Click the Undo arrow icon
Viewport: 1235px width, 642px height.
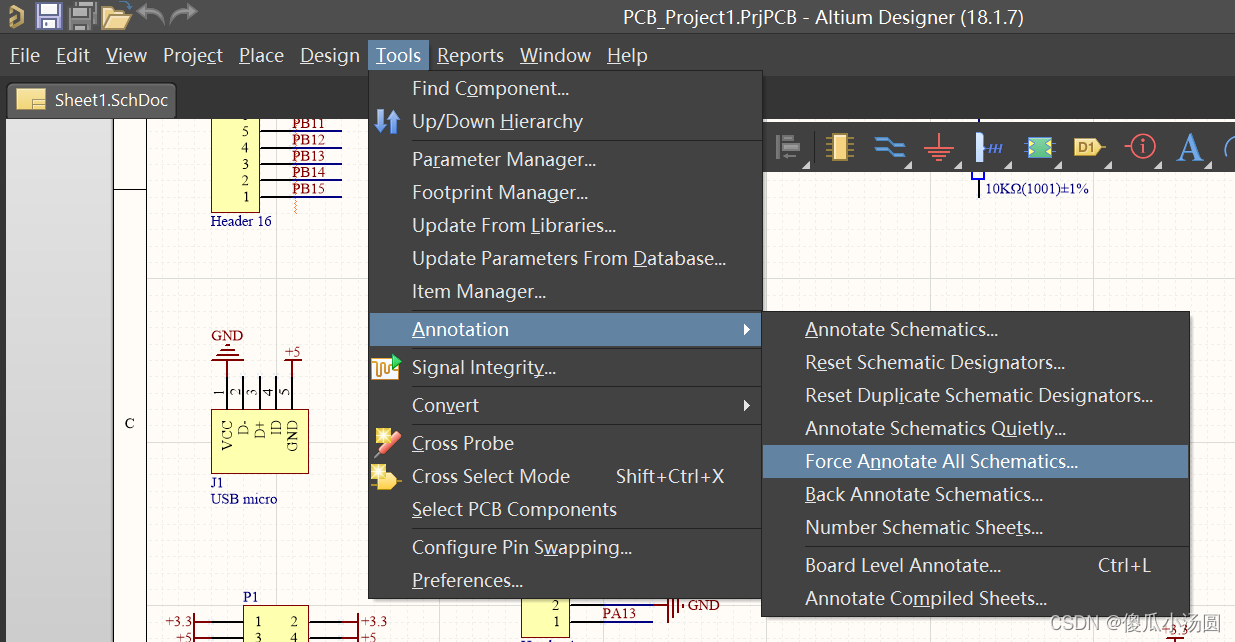(150, 14)
